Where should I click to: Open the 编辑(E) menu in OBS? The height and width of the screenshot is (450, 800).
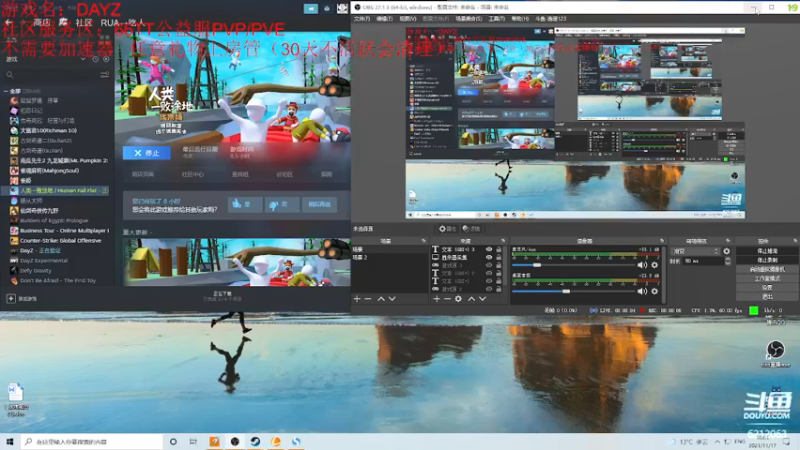point(384,19)
